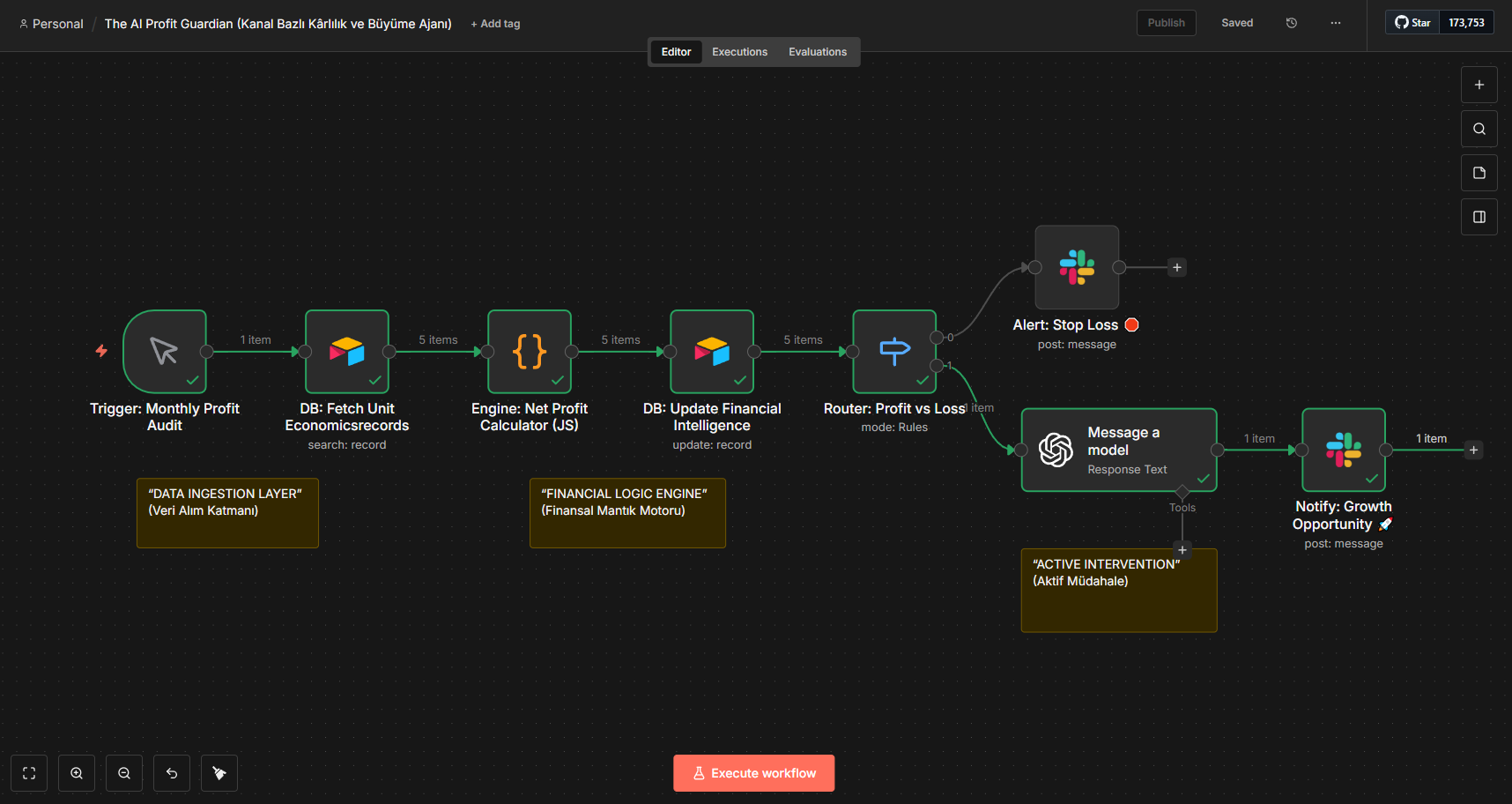Screen dimensions: 1512x804
Task: Open the DB: Update Financial Intelligence Airtable node
Action: (x=712, y=351)
